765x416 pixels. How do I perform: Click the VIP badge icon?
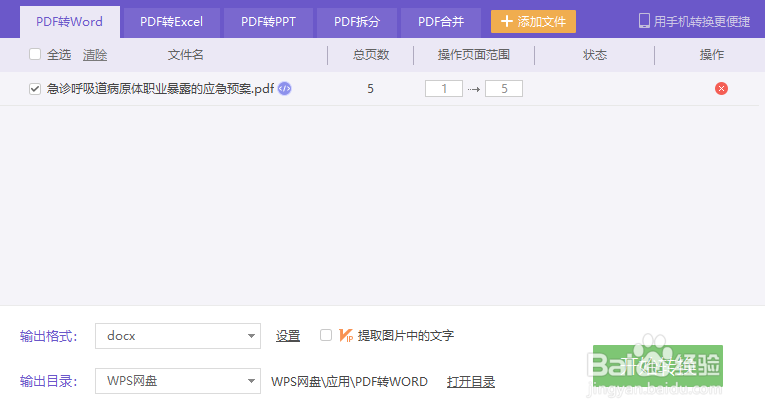pos(346,336)
